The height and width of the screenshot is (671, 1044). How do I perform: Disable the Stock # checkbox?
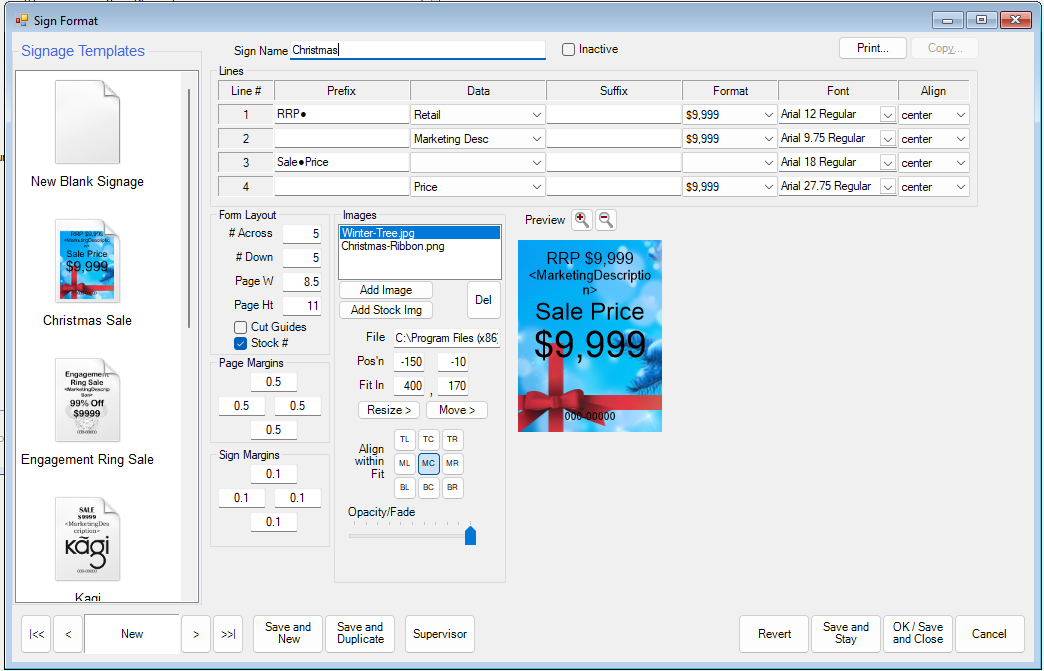coord(240,343)
